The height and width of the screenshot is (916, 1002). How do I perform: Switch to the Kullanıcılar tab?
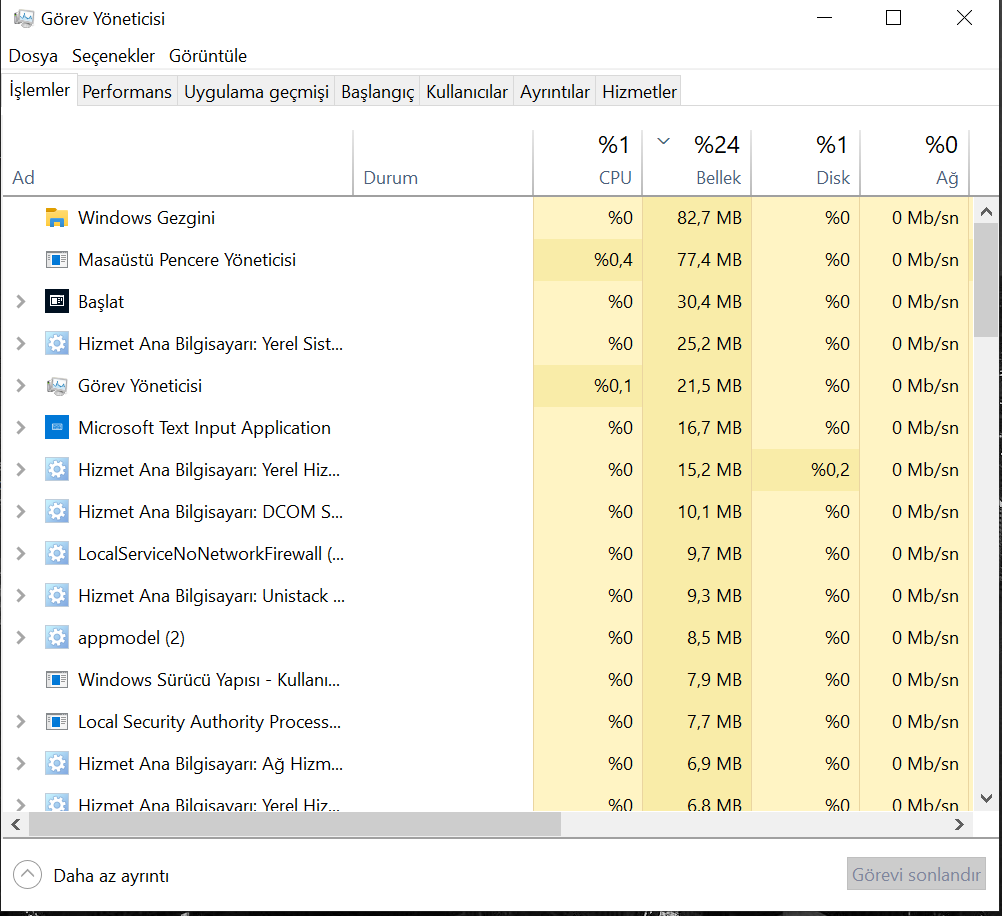click(x=466, y=91)
